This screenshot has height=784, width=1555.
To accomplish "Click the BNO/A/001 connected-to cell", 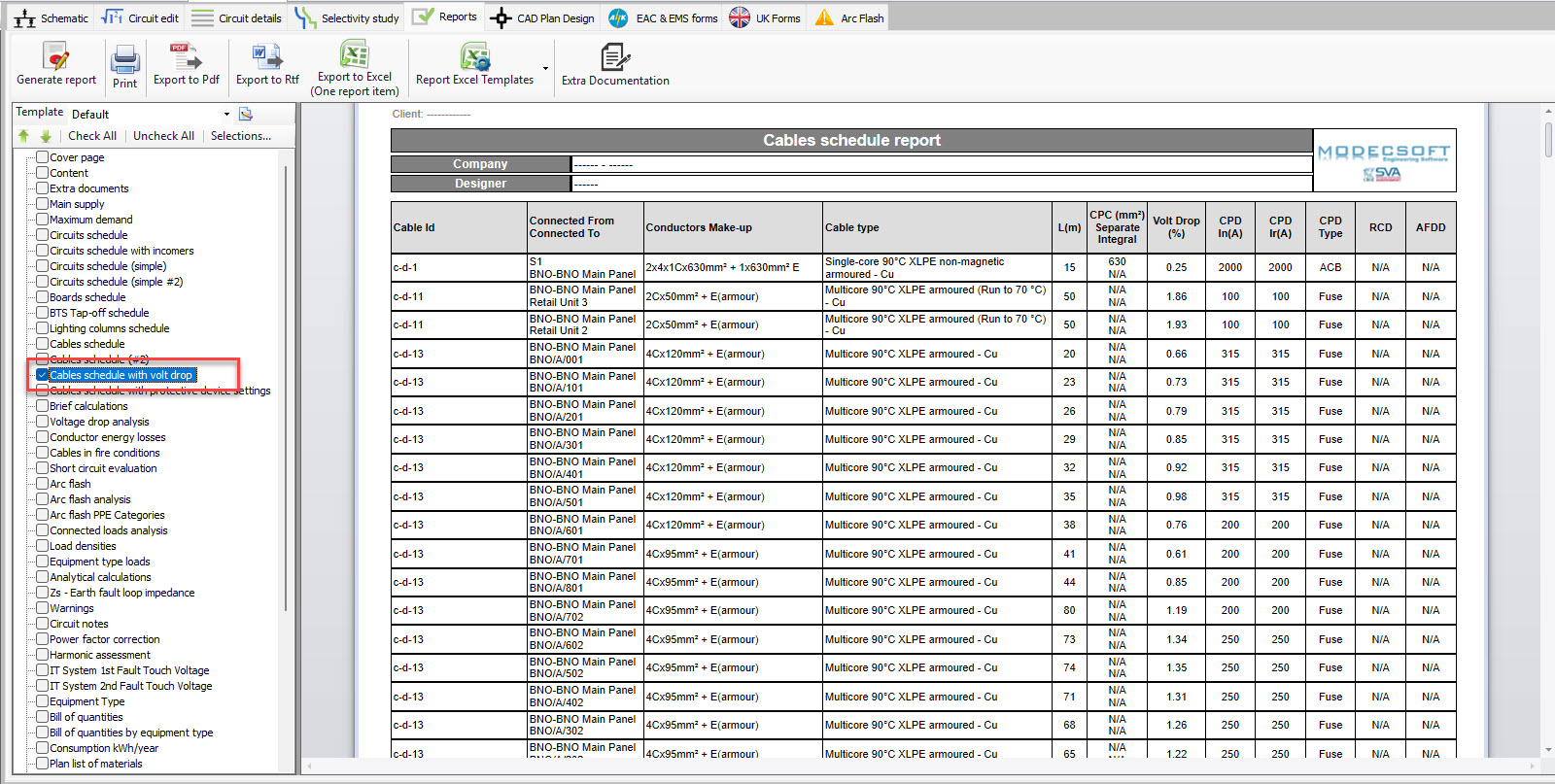I will point(585,354).
